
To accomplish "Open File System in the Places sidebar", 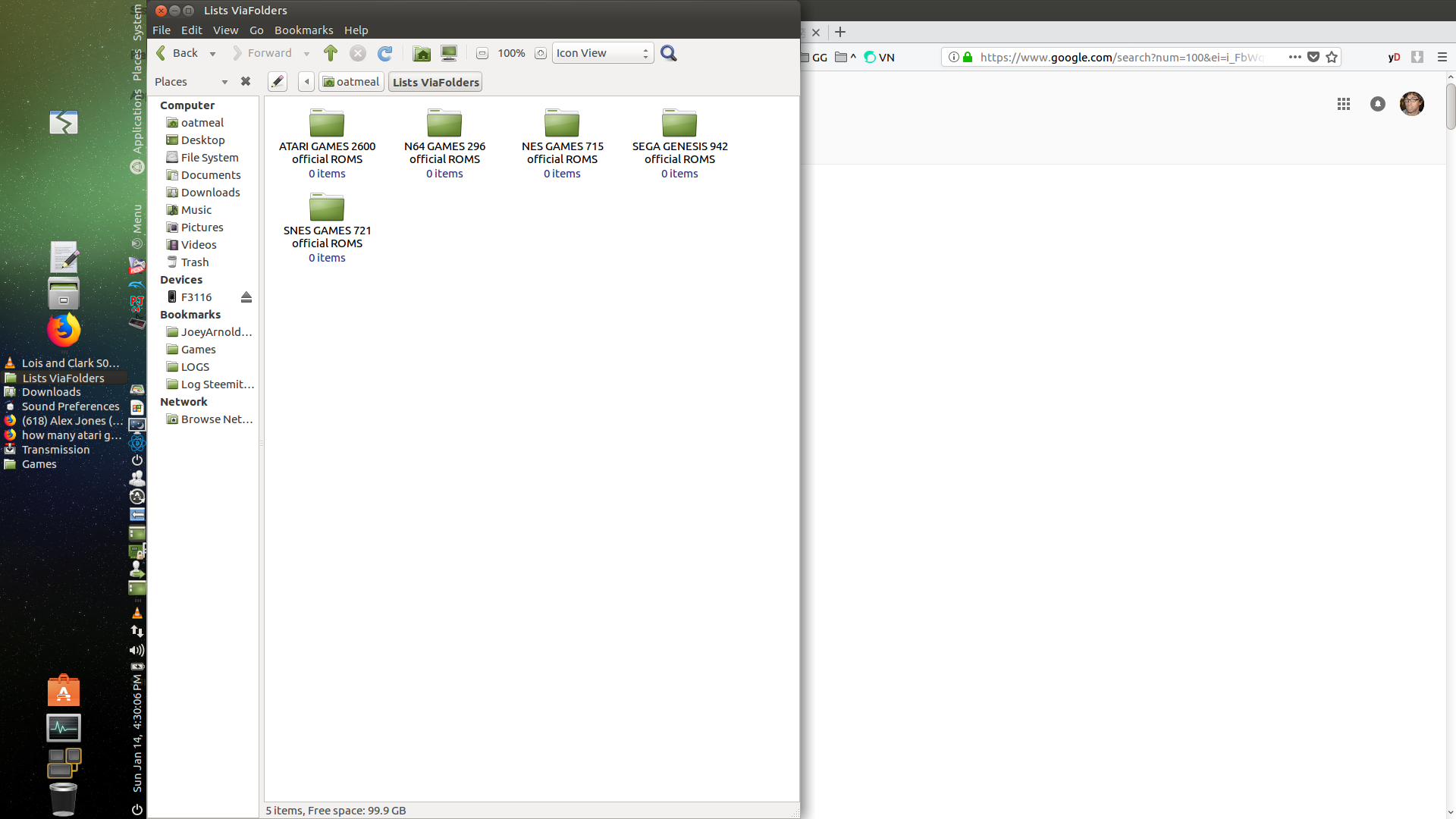I will (202, 158).
